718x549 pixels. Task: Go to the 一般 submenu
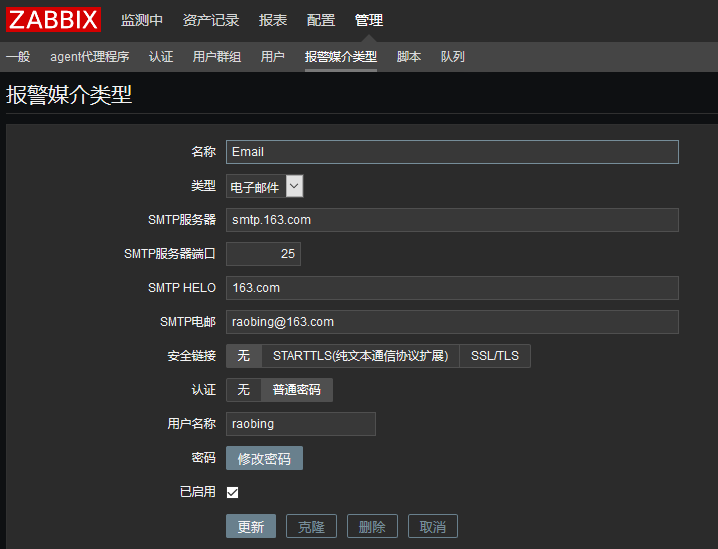pos(18,57)
